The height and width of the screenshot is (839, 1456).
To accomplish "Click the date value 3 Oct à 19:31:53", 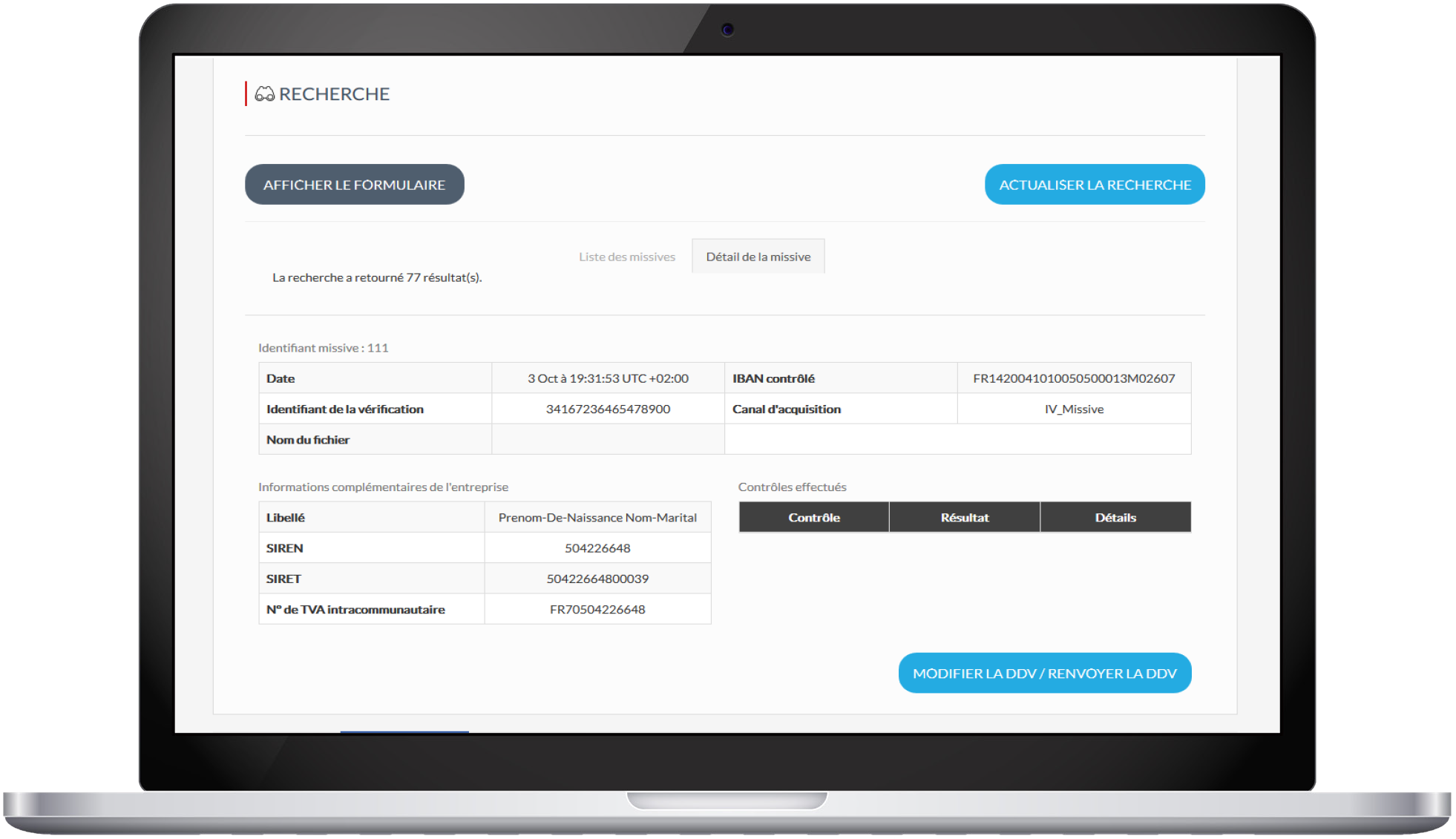I will coord(608,378).
